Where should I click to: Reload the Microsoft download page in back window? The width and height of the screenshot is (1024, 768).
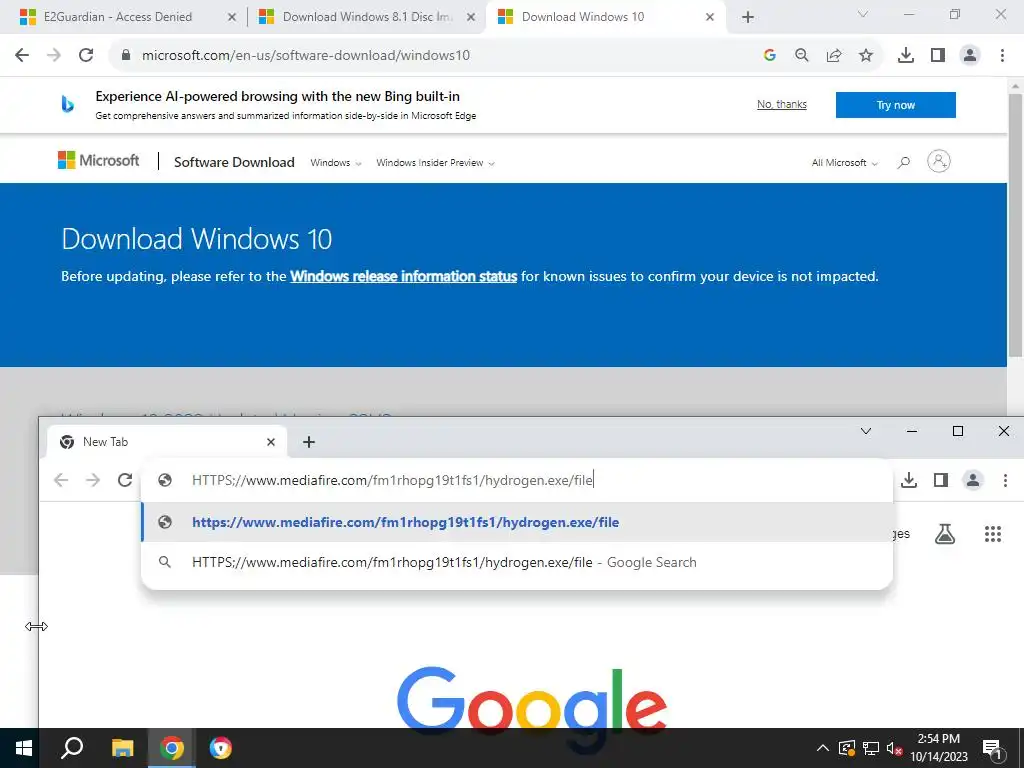pos(86,56)
